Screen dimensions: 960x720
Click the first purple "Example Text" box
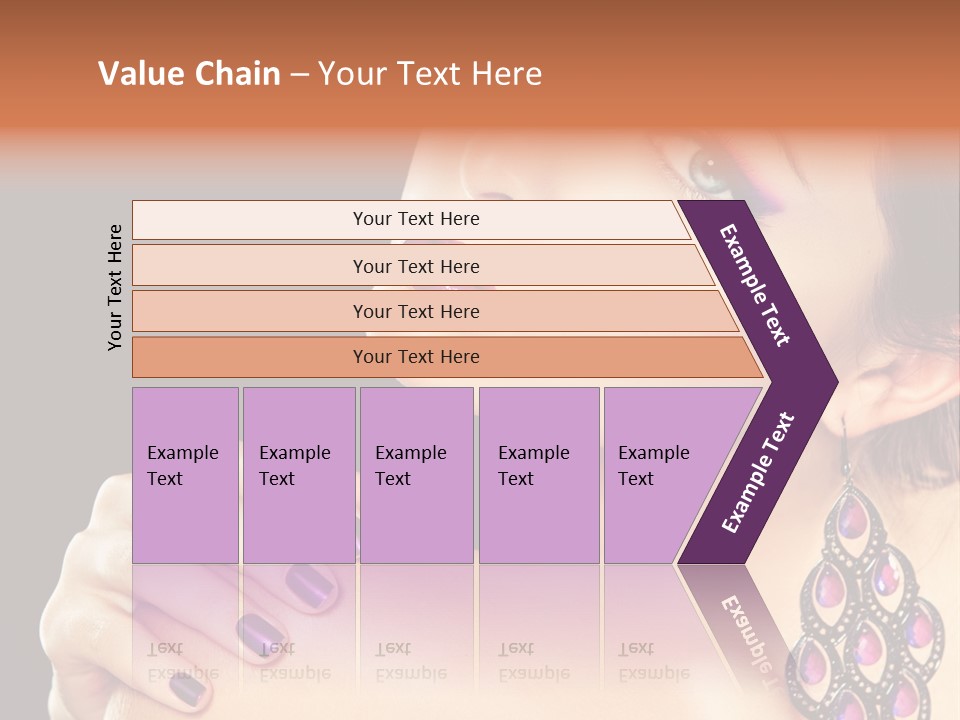point(185,475)
